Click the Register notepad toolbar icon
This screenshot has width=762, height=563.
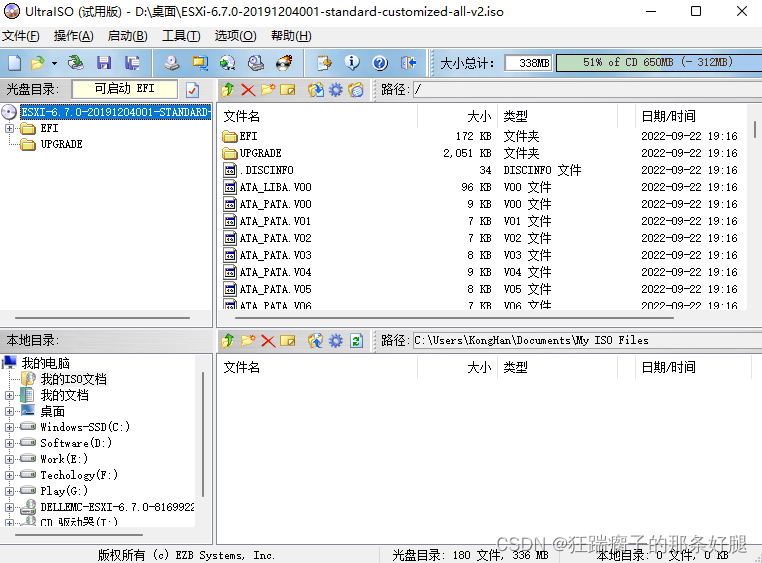coord(324,63)
